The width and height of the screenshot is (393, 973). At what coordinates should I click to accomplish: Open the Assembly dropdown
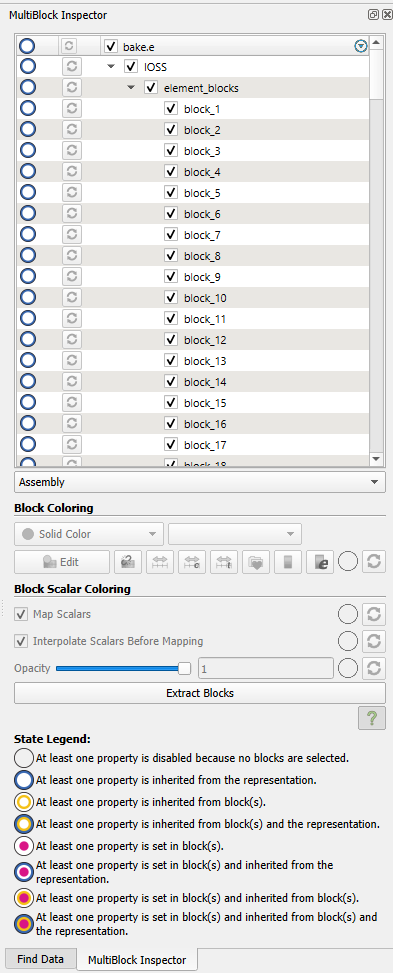pos(200,482)
